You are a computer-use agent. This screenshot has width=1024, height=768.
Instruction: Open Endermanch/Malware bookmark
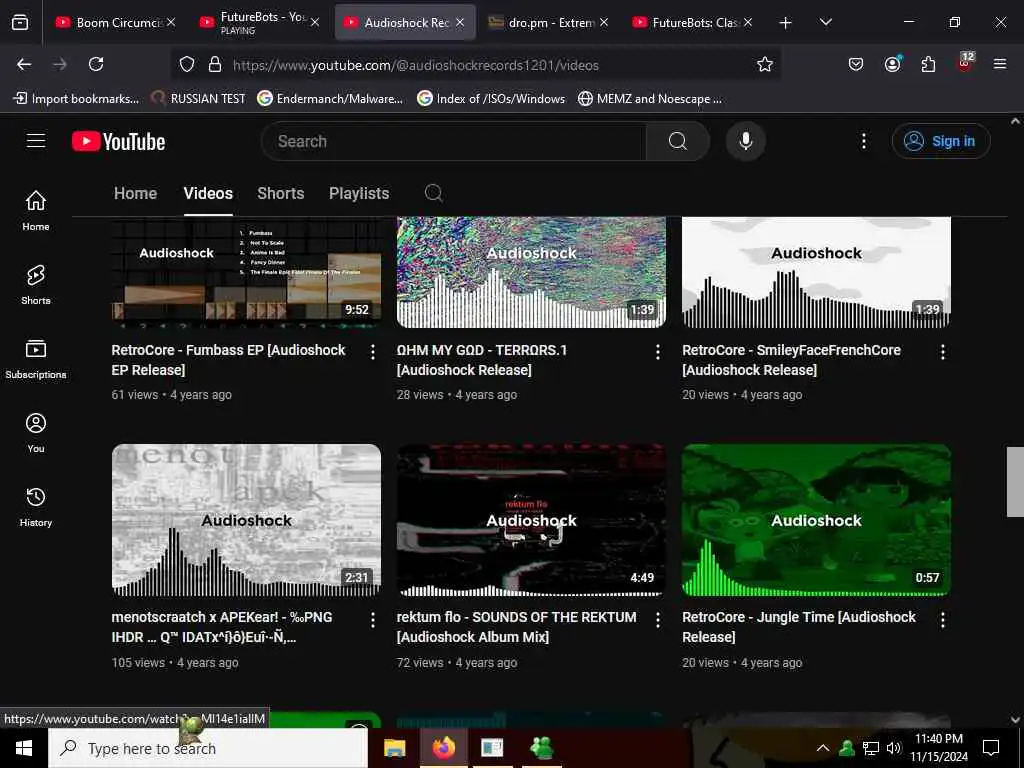330,99
